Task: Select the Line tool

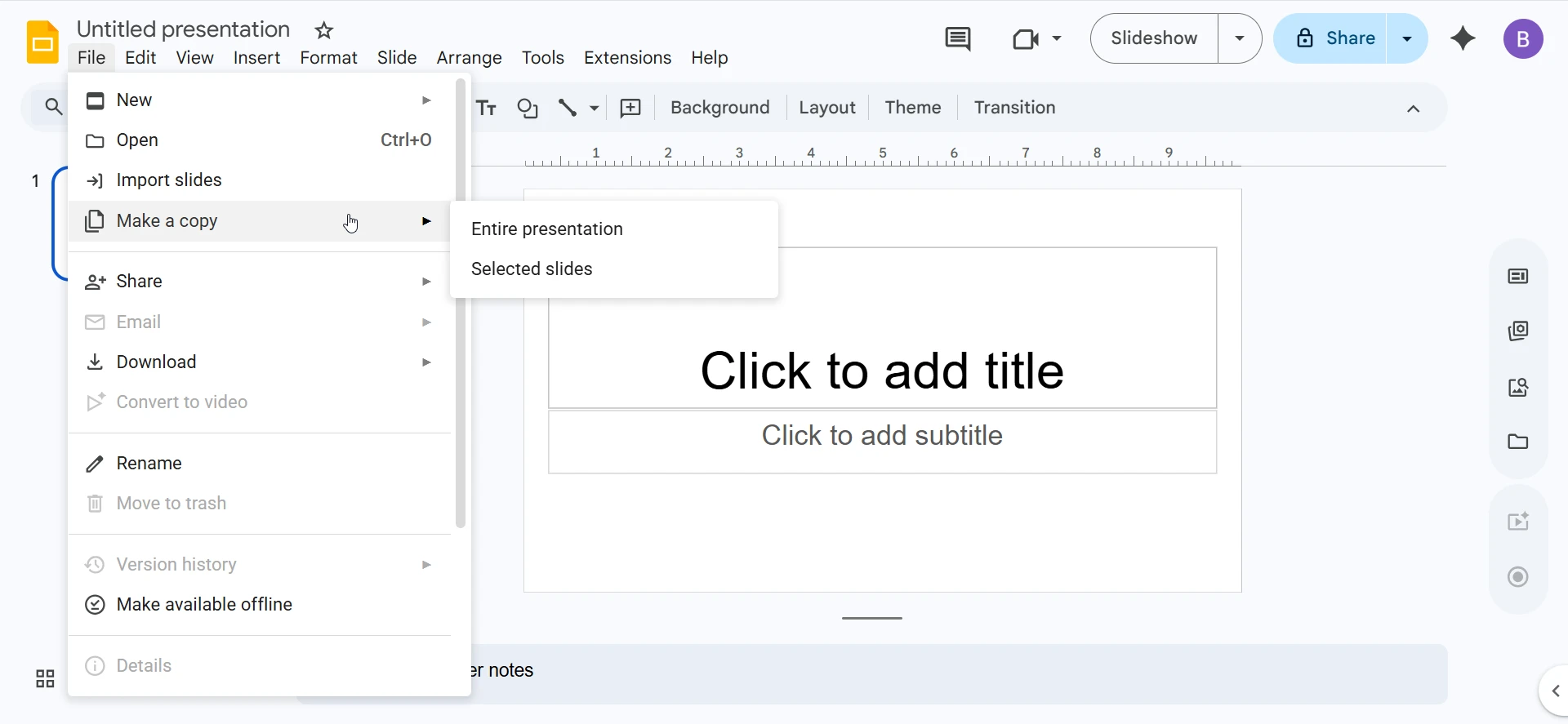Action: (568, 108)
